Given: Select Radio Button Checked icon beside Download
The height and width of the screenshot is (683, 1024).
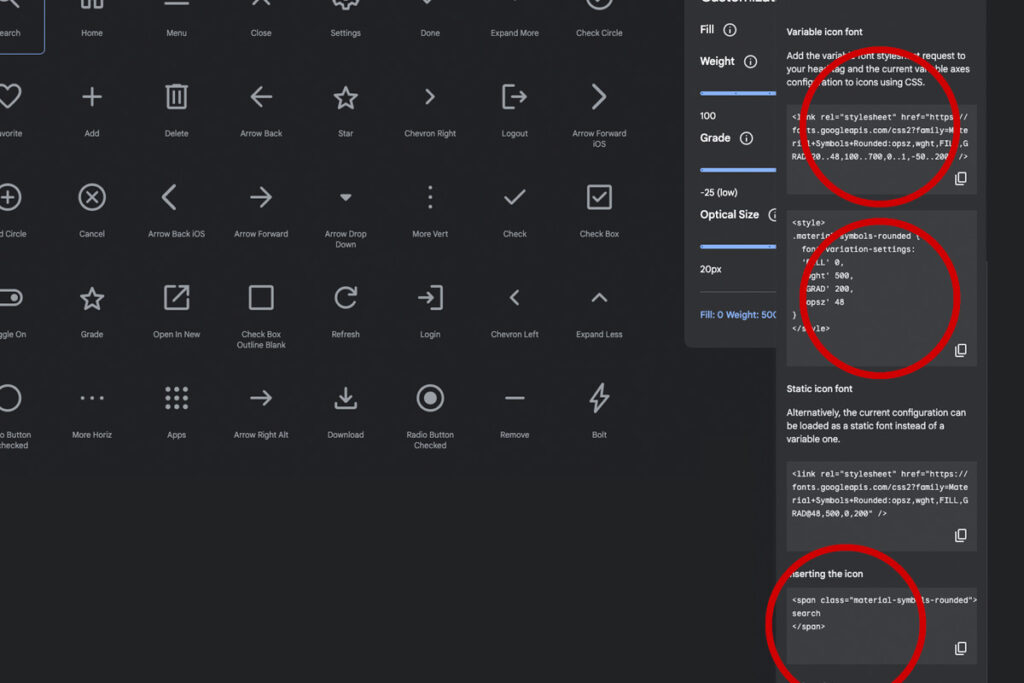Looking at the screenshot, I should pyautogui.click(x=430, y=398).
